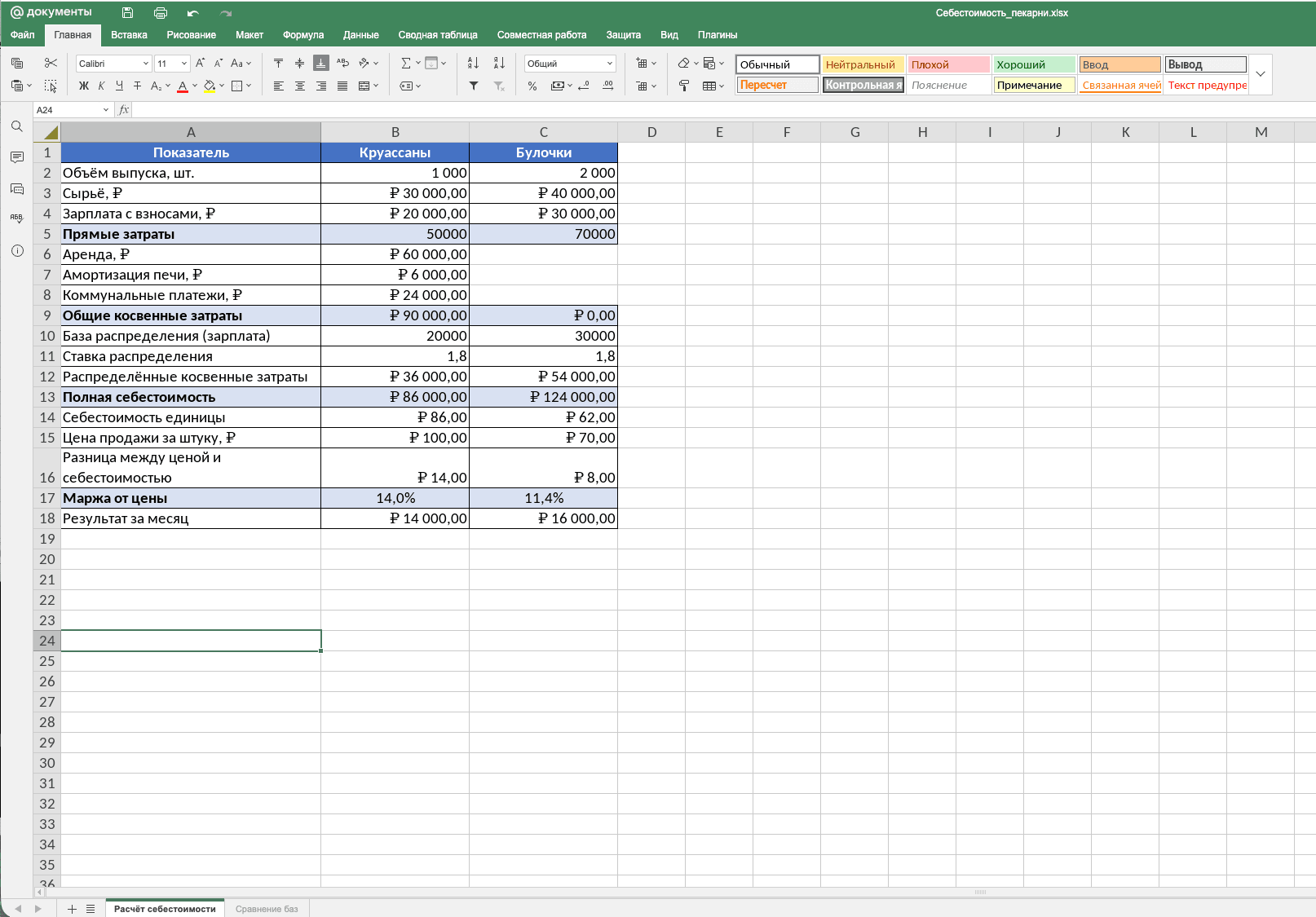Open the Сравнение баз sheet tab
Viewport: 1316px width, 917px height.
click(267, 909)
